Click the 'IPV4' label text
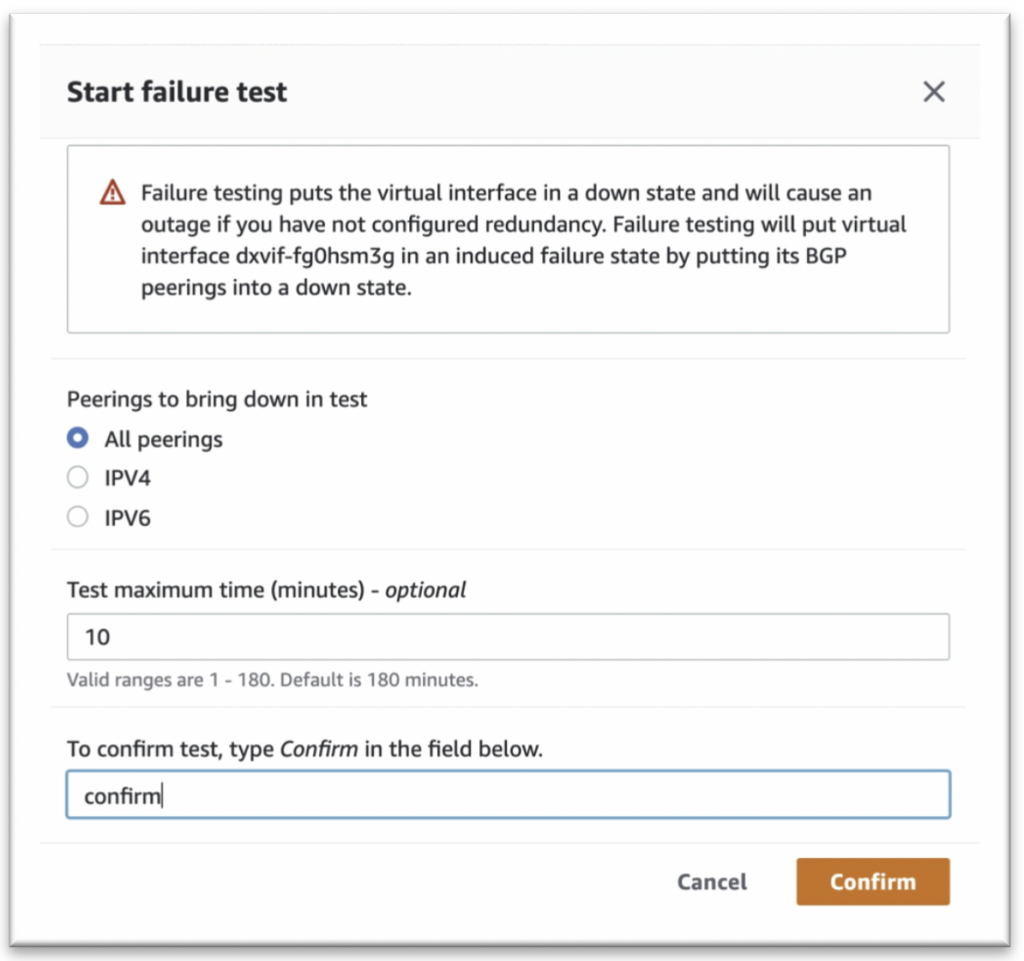This screenshot has width=1024, height=961. [127, 479]
